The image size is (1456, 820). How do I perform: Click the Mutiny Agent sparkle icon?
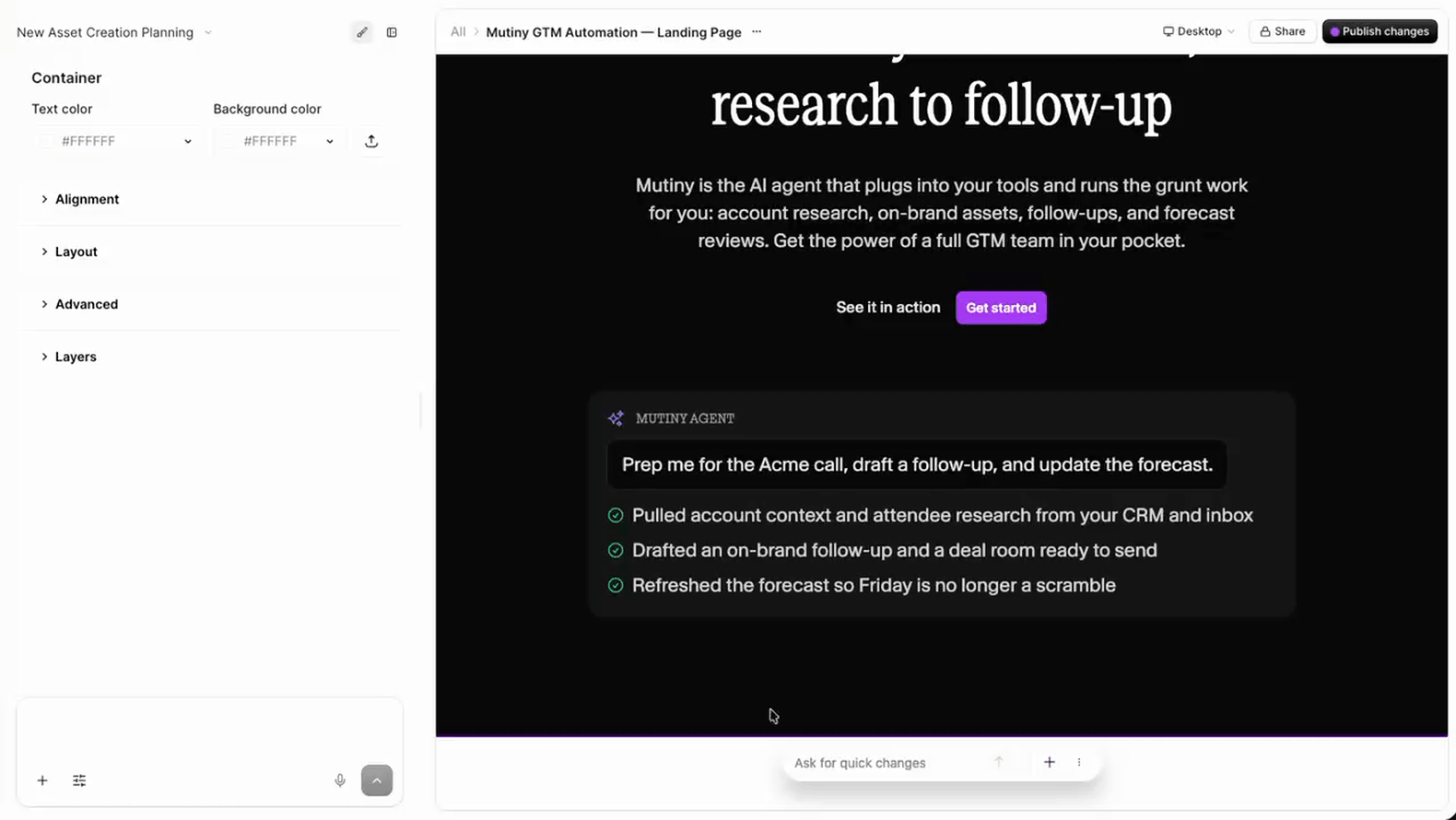pyautogui.click(x=616, y=418)
